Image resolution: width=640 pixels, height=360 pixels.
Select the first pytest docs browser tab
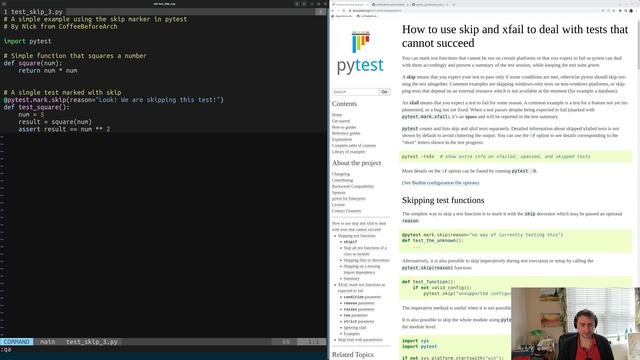tap(350, 4)
